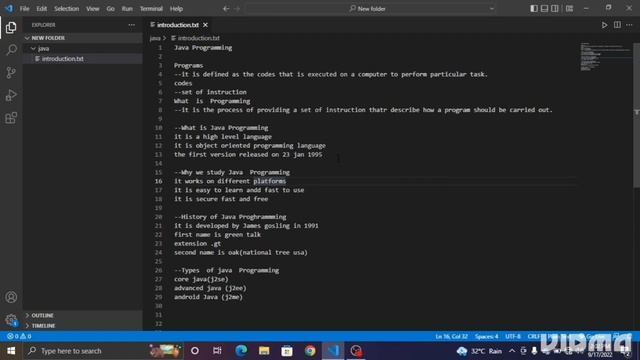This screenshot has width=640, height=360.
Task: Click the minimap code preview
Action: (606, 56)
